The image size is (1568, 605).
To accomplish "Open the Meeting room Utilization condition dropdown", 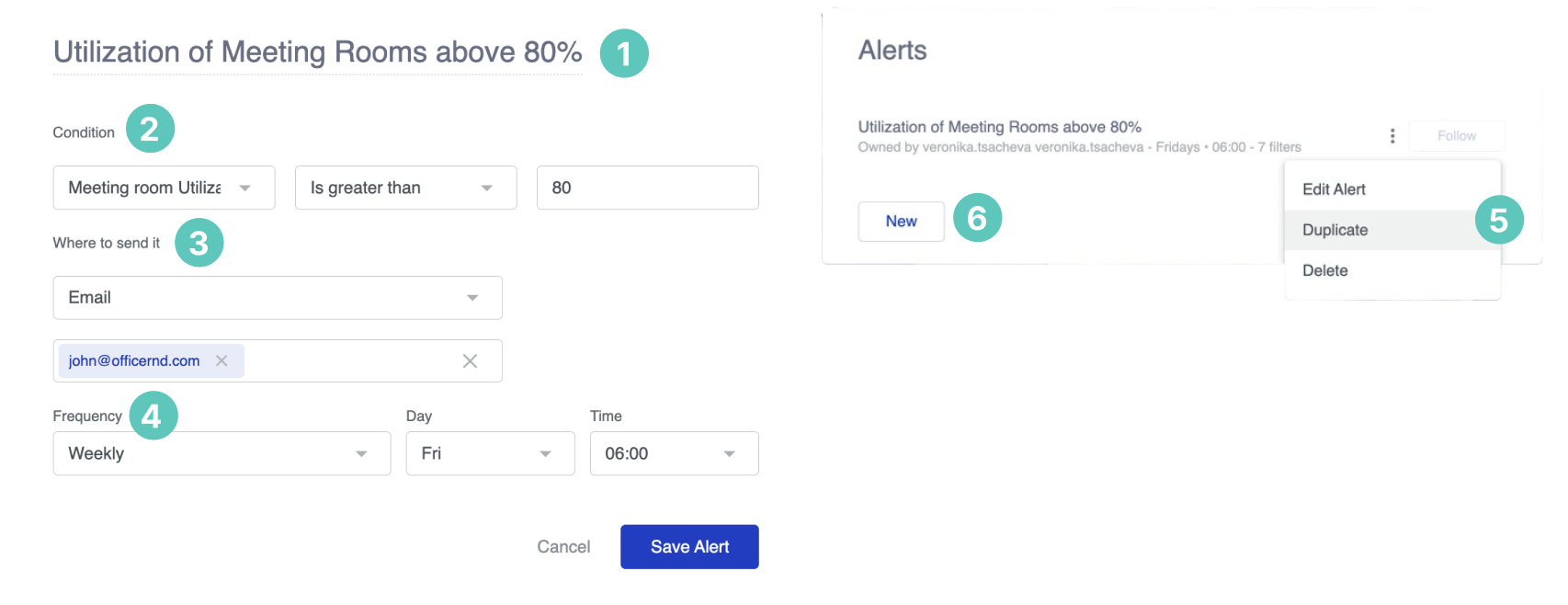I will [164, 188].
